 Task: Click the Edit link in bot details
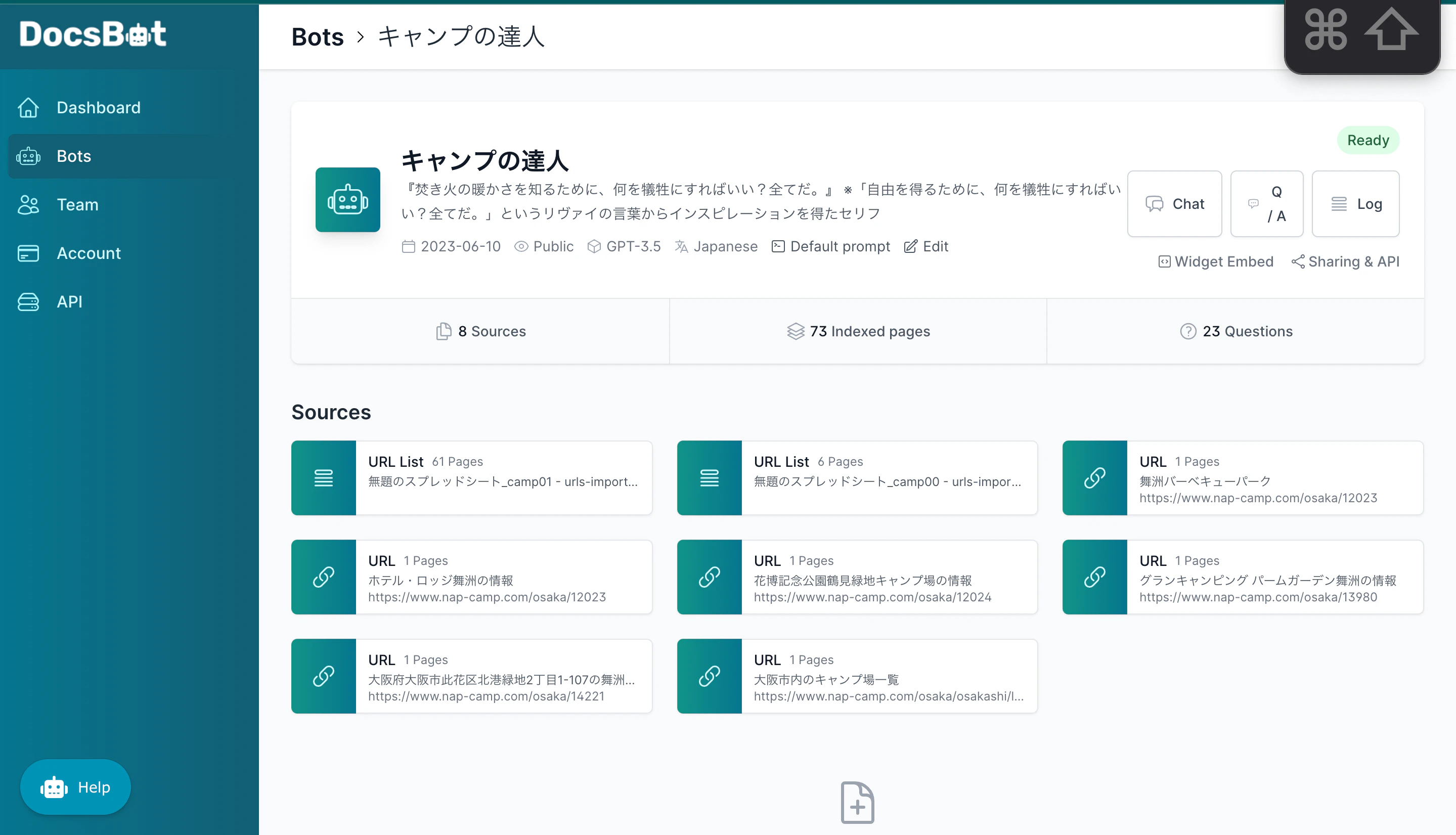[926, 246]
